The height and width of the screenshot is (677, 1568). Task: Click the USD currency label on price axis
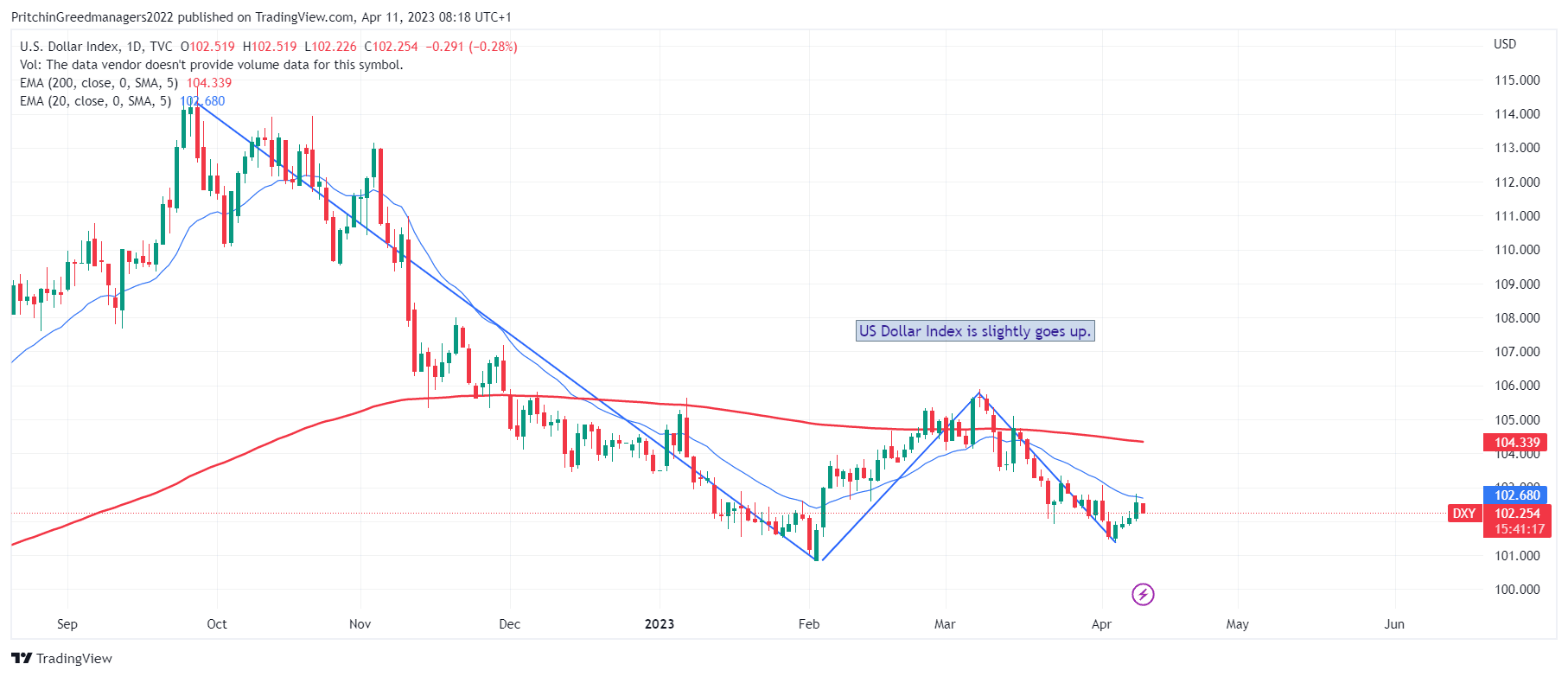[1505, 44]
